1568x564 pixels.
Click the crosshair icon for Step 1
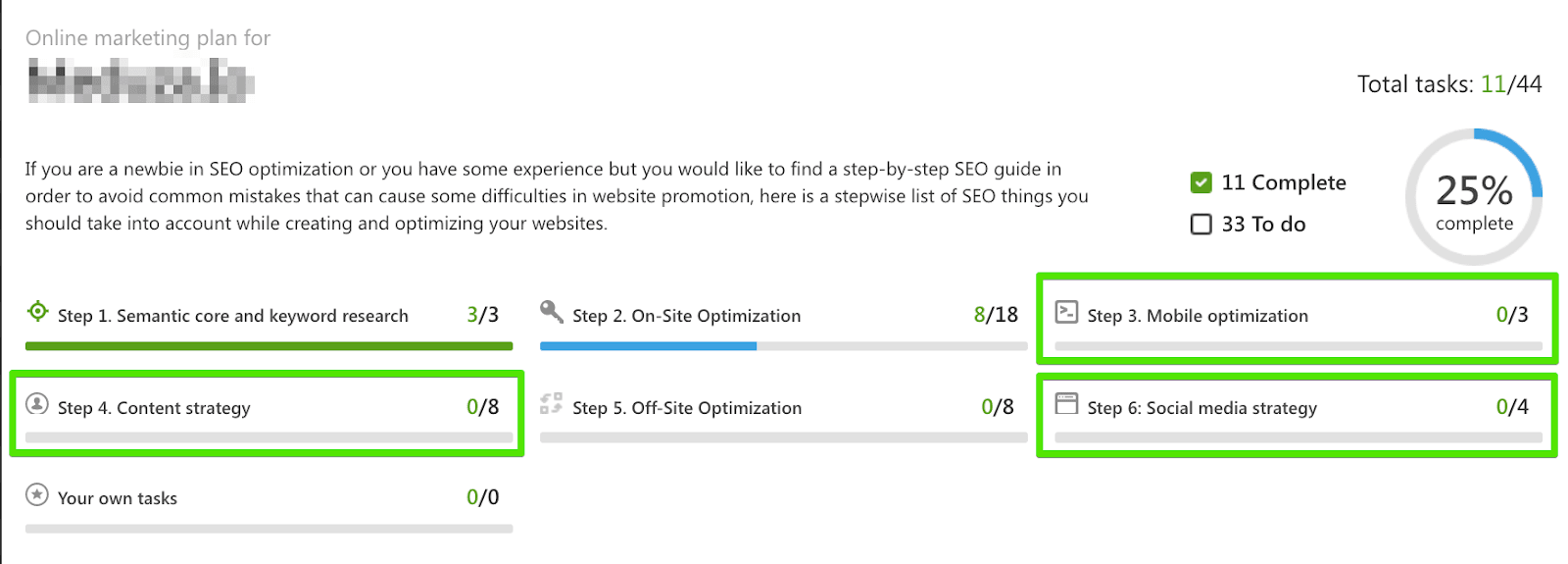pos(37,312)
